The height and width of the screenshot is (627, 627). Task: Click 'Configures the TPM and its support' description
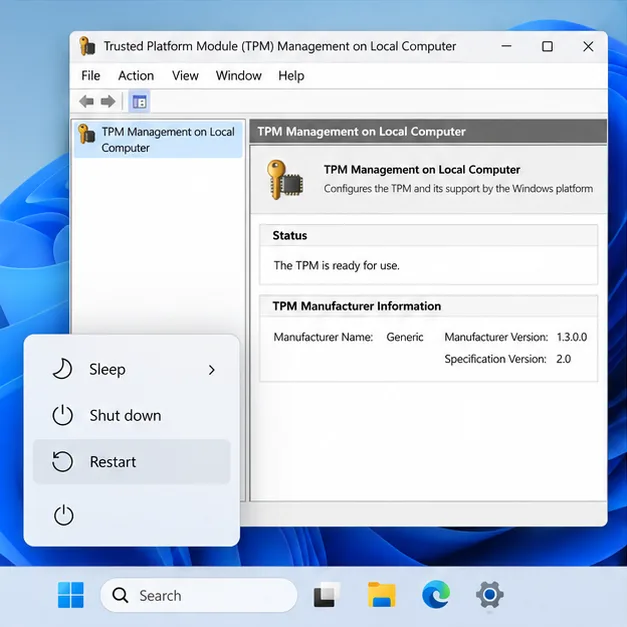tap(458, 188)
